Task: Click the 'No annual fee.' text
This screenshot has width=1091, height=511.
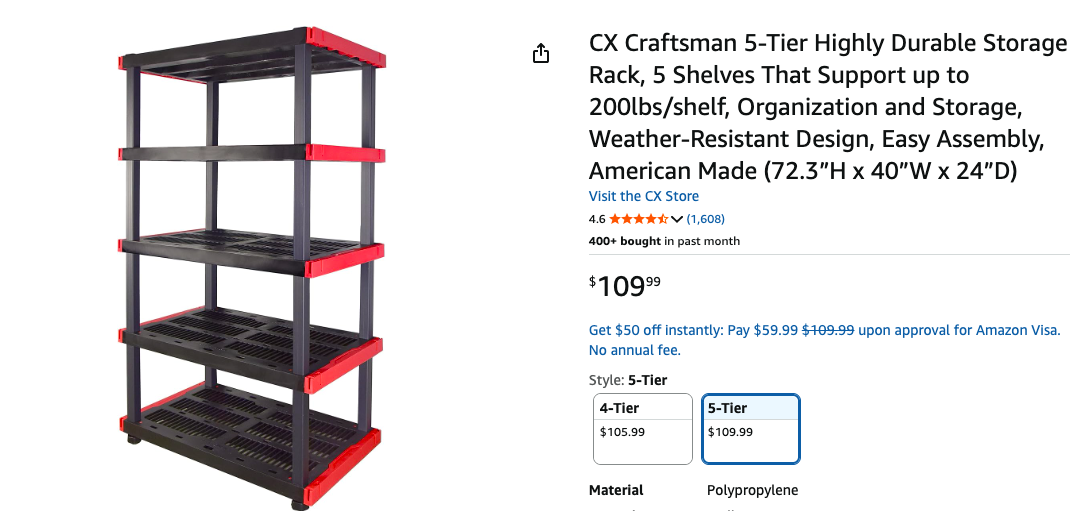Action: tap(634, 350)
